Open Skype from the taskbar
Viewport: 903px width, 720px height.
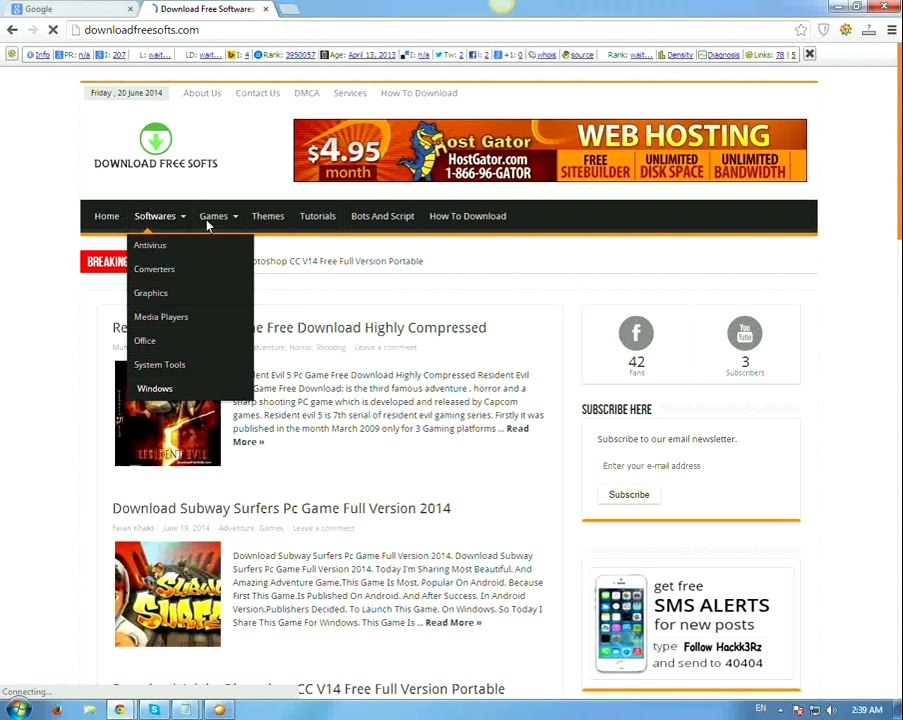click(x=154, y=710)
